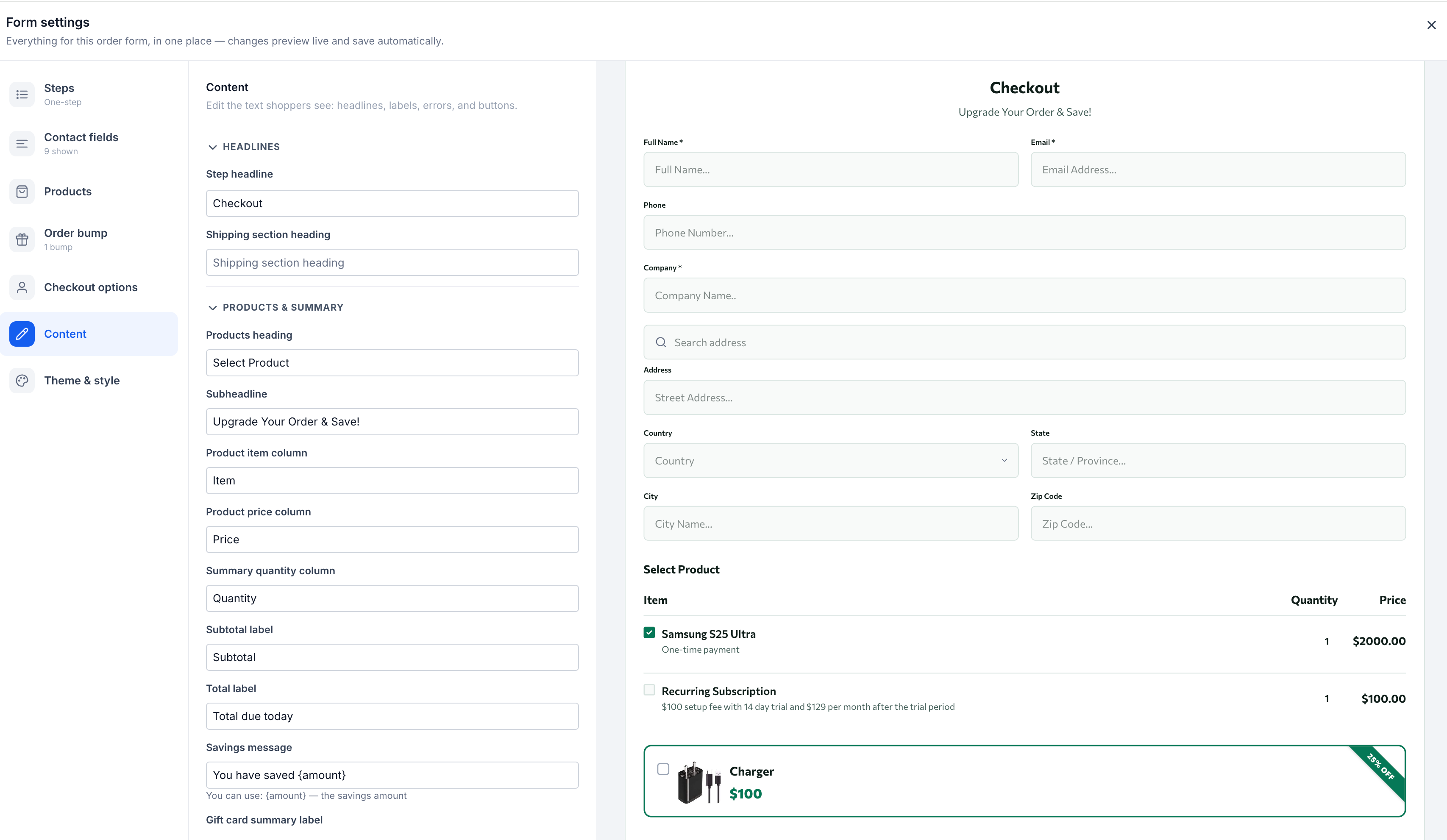
Task: Click the Charger product image
Action: click(x=699, y=782)
